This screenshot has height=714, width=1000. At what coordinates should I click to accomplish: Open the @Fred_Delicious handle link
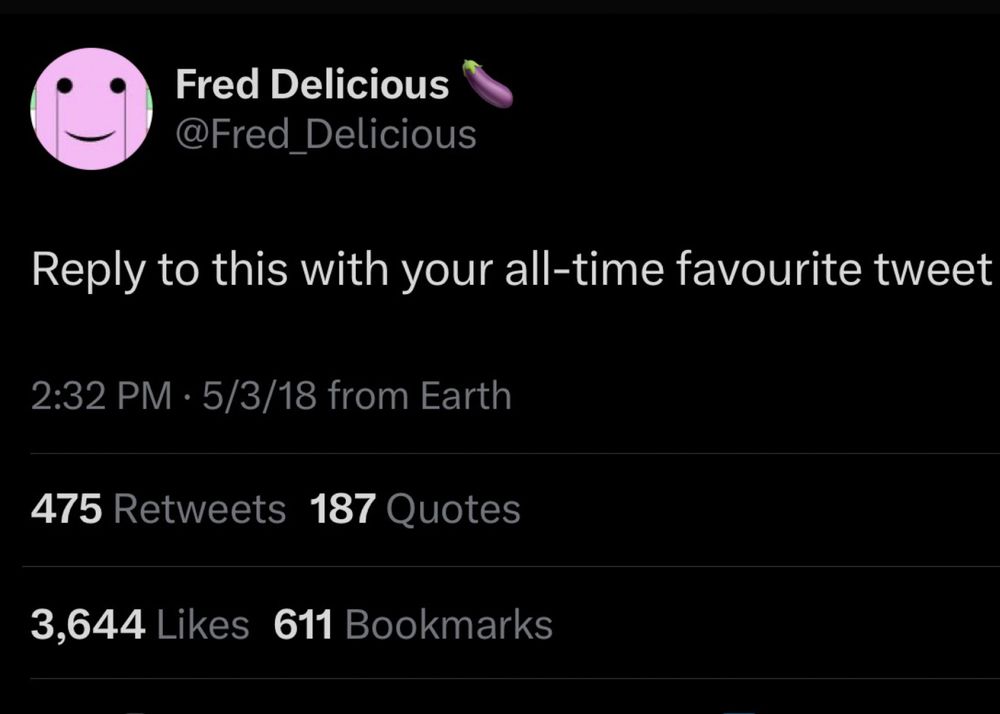click(x=325, y=134)
